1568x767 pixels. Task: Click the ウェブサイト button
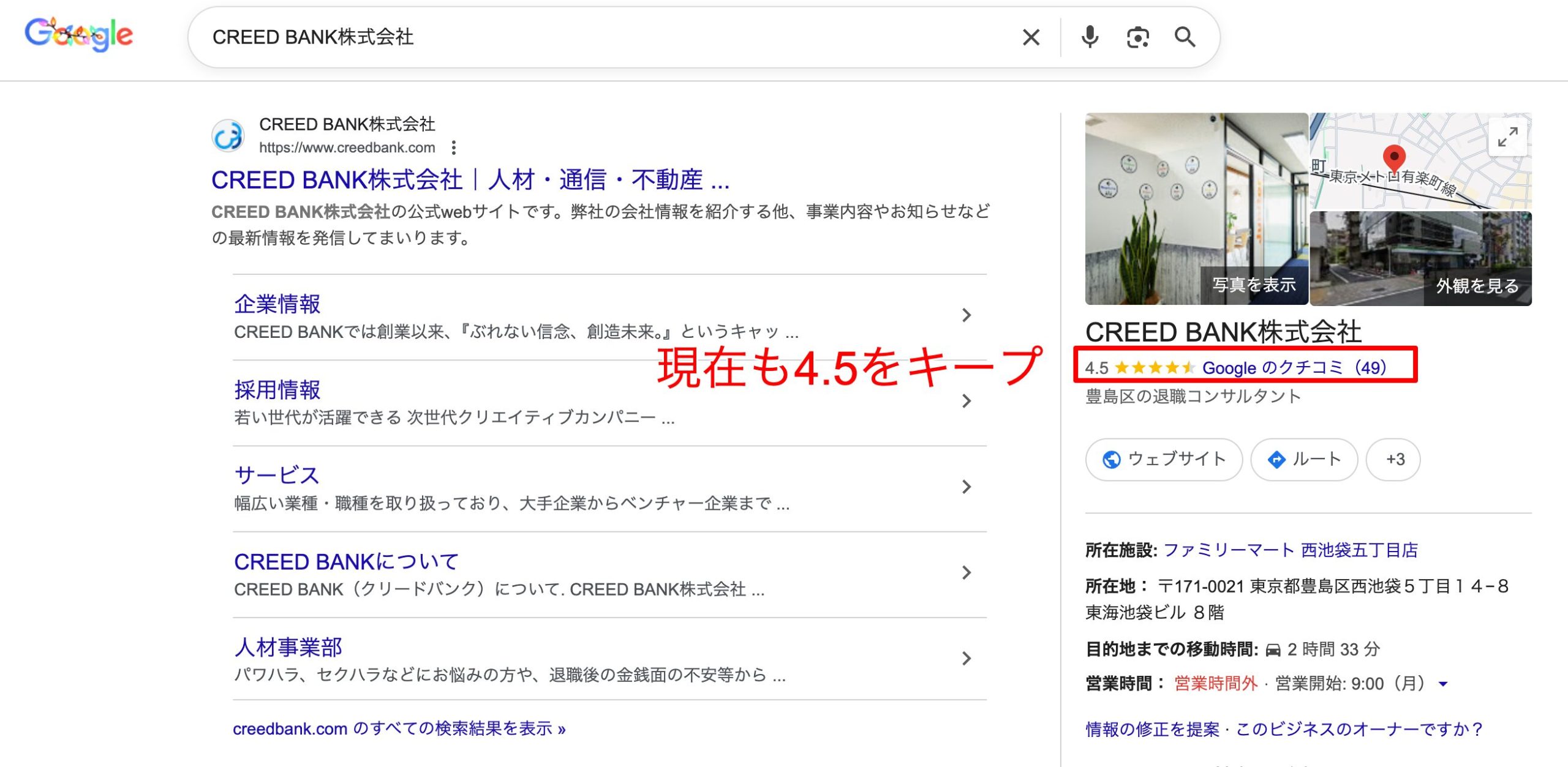1164,460
